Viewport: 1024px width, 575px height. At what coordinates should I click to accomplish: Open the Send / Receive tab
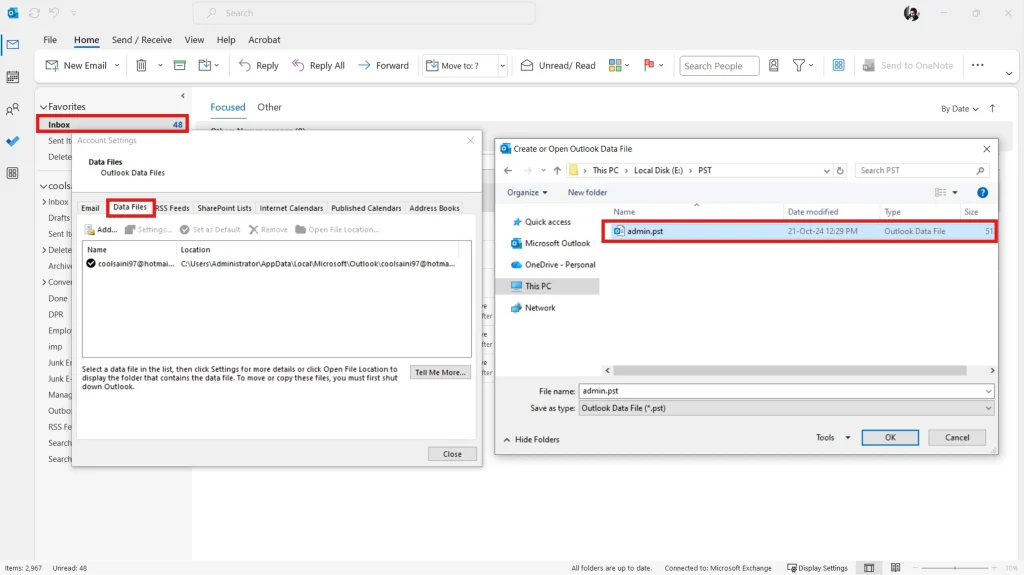142,40
